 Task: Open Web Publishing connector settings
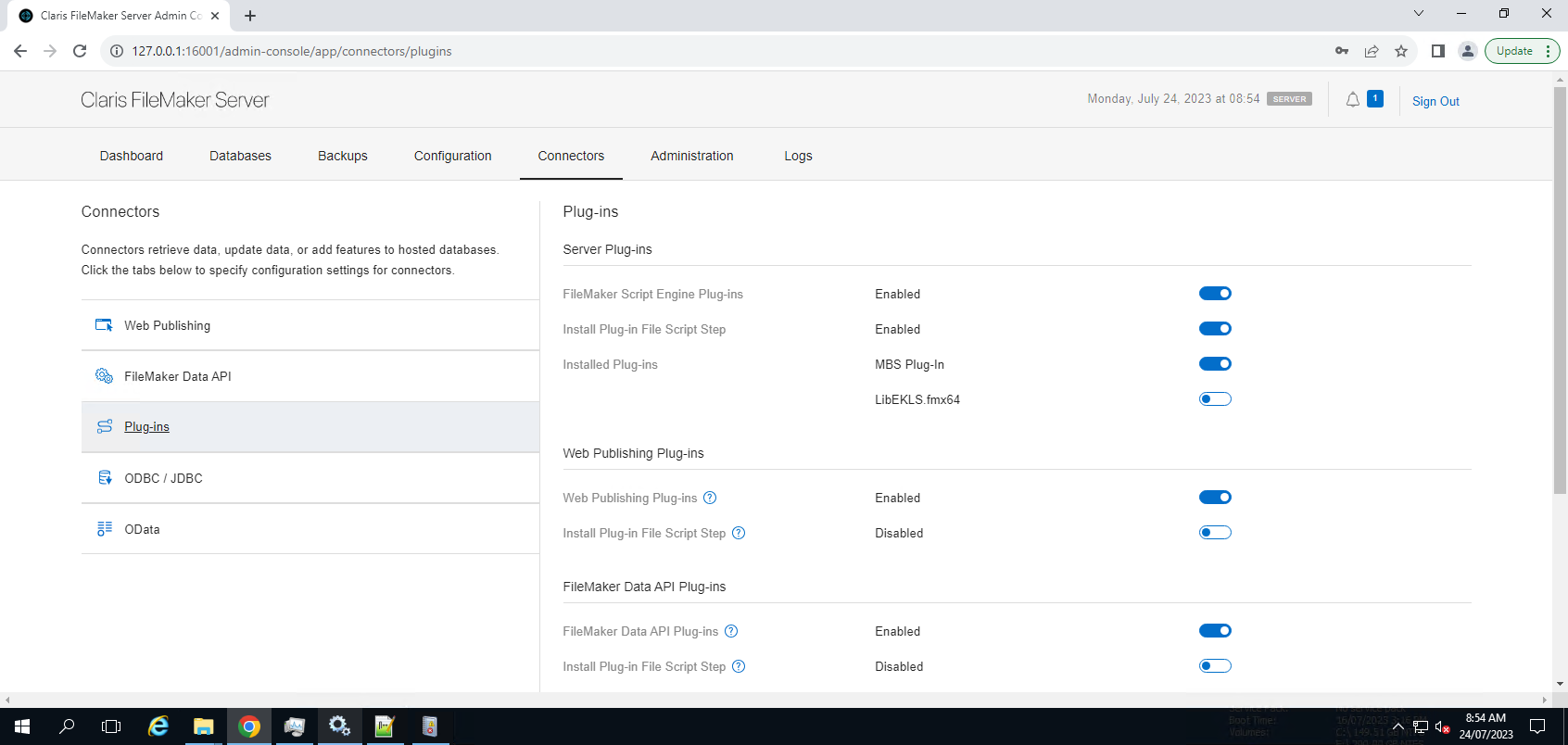[167, 325]
